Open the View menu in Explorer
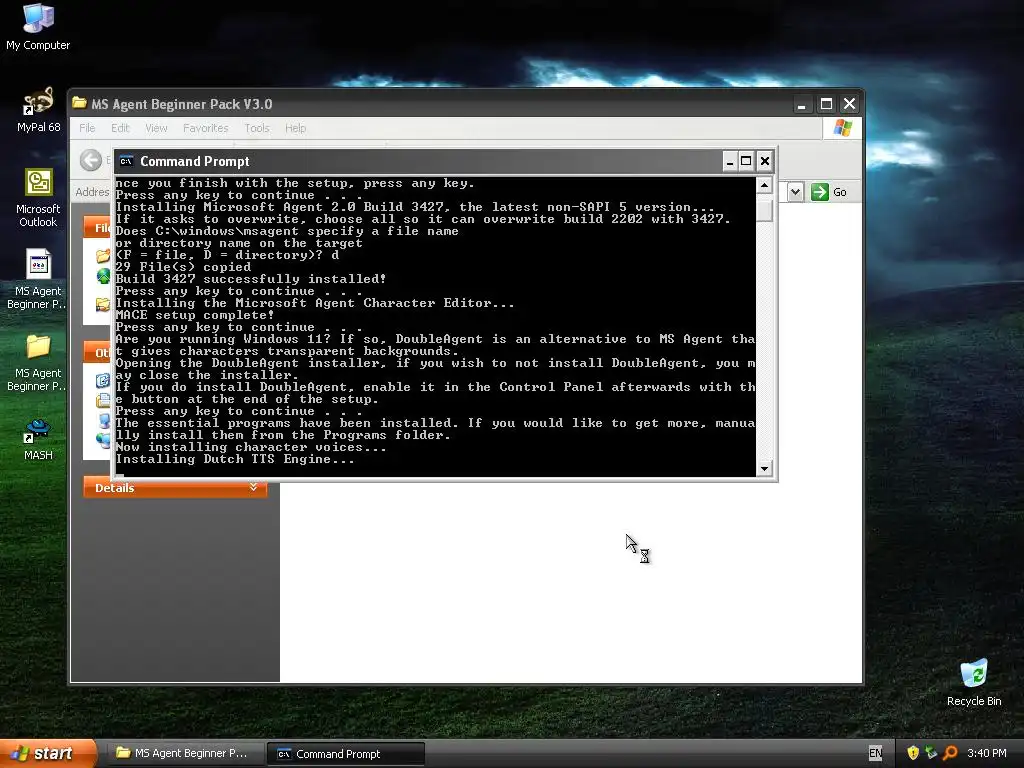The height and width of the screenshot is (768, 1024). tap(156, 128)
